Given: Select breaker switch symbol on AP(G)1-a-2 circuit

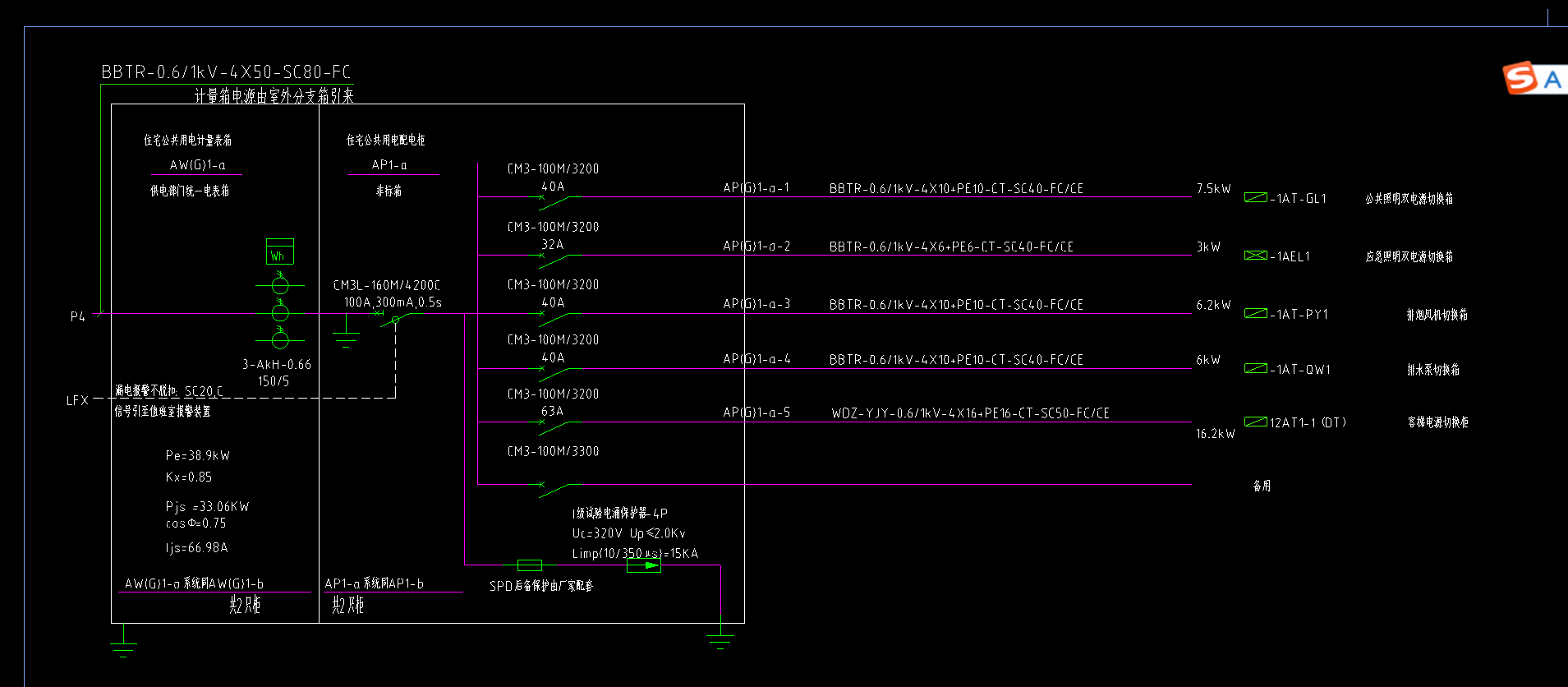Looking at the screenshot, I should [554, 259].
